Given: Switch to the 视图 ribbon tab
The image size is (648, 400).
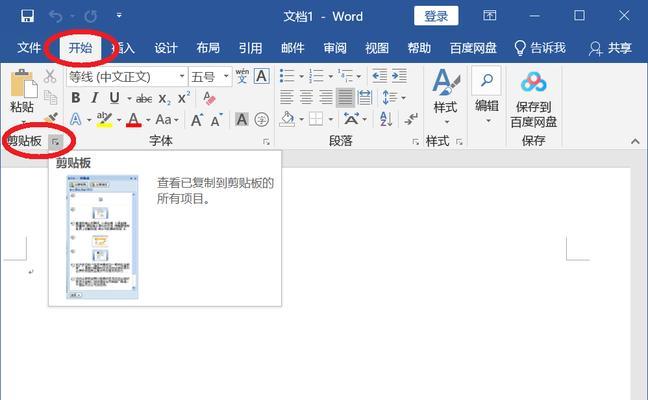Looking at the screenshot, I should (377, 48).
